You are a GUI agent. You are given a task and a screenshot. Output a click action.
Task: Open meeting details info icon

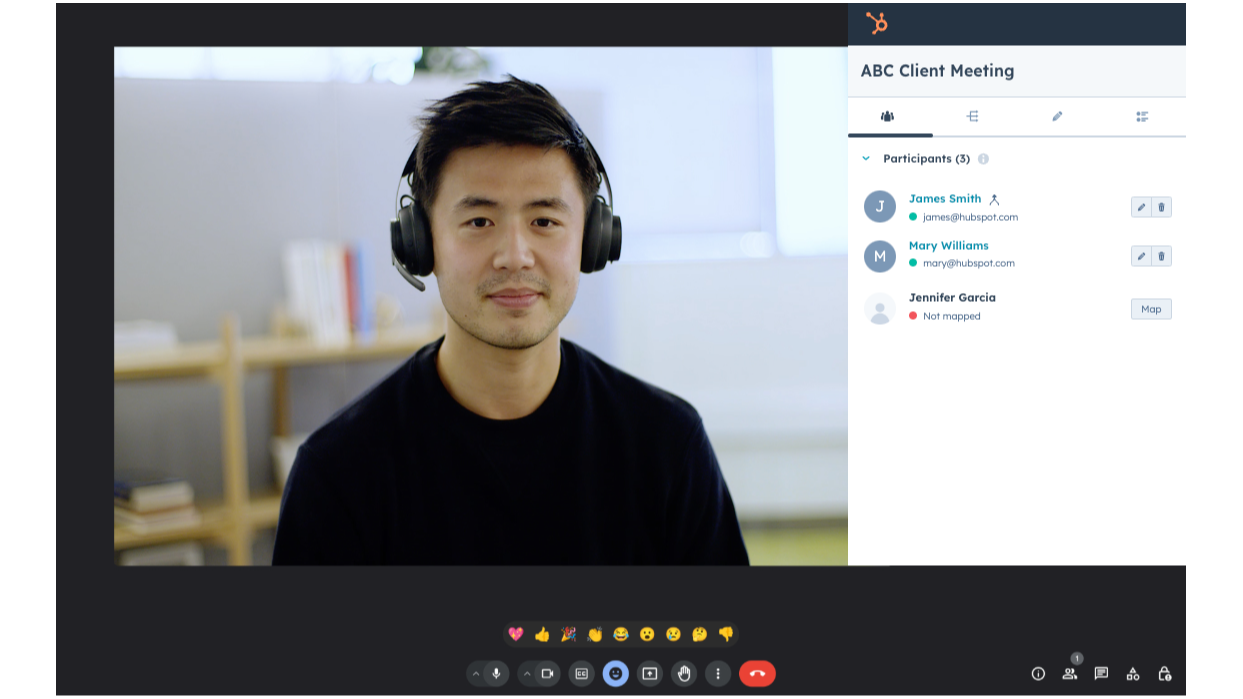click(1038, 674)
